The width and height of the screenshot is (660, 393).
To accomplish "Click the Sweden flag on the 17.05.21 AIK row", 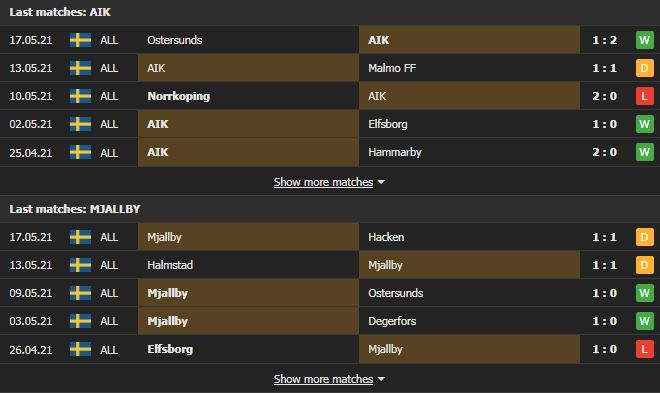I will [x=80, y=40].
